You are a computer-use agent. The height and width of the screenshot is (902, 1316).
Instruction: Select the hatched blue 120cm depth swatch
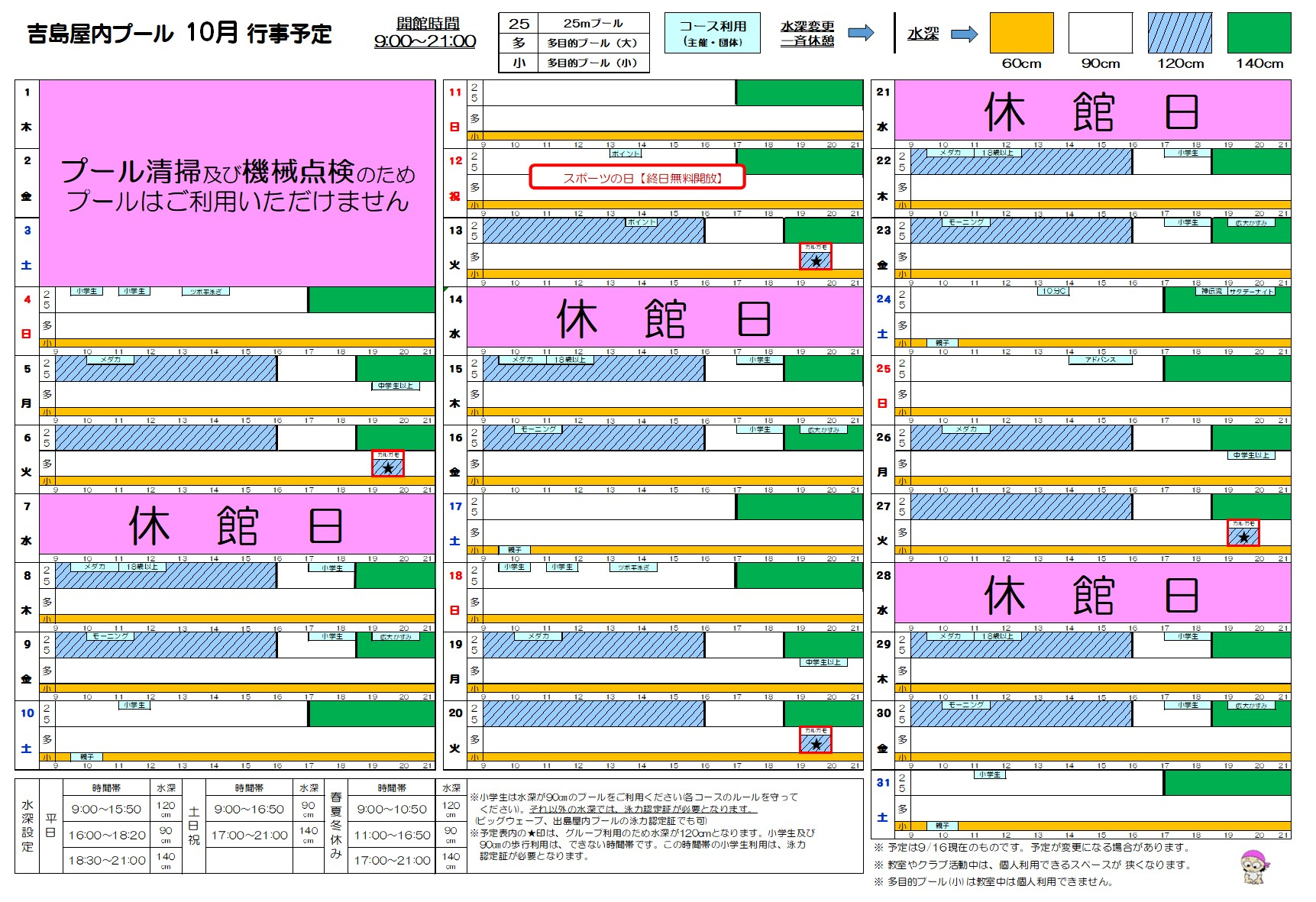[x=1179, y=33]
